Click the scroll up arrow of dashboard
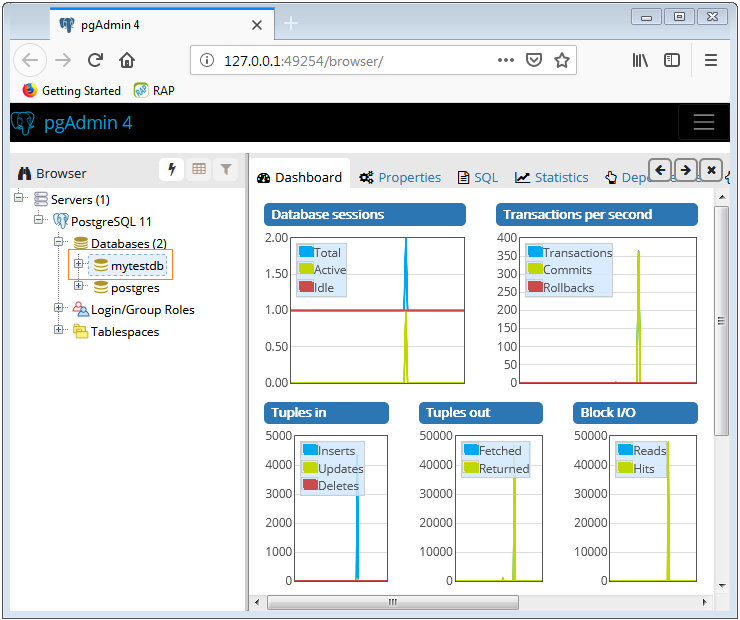The width and height of the screenshot is (740, 620). tap(722, 196)
